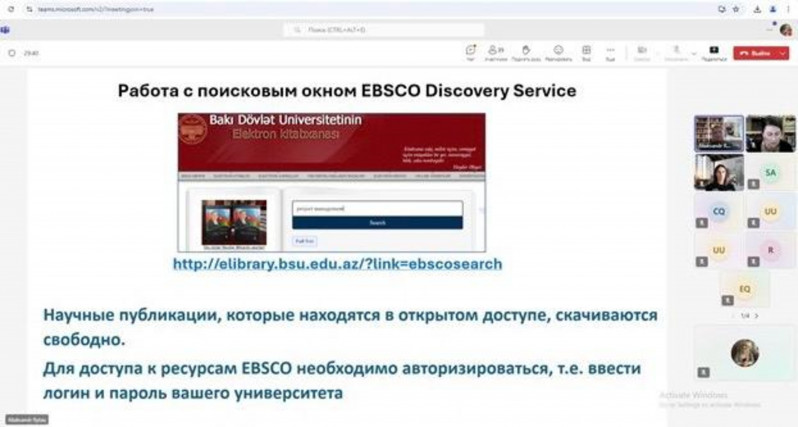Select the UU tile left of R

[x=719, y=250]
